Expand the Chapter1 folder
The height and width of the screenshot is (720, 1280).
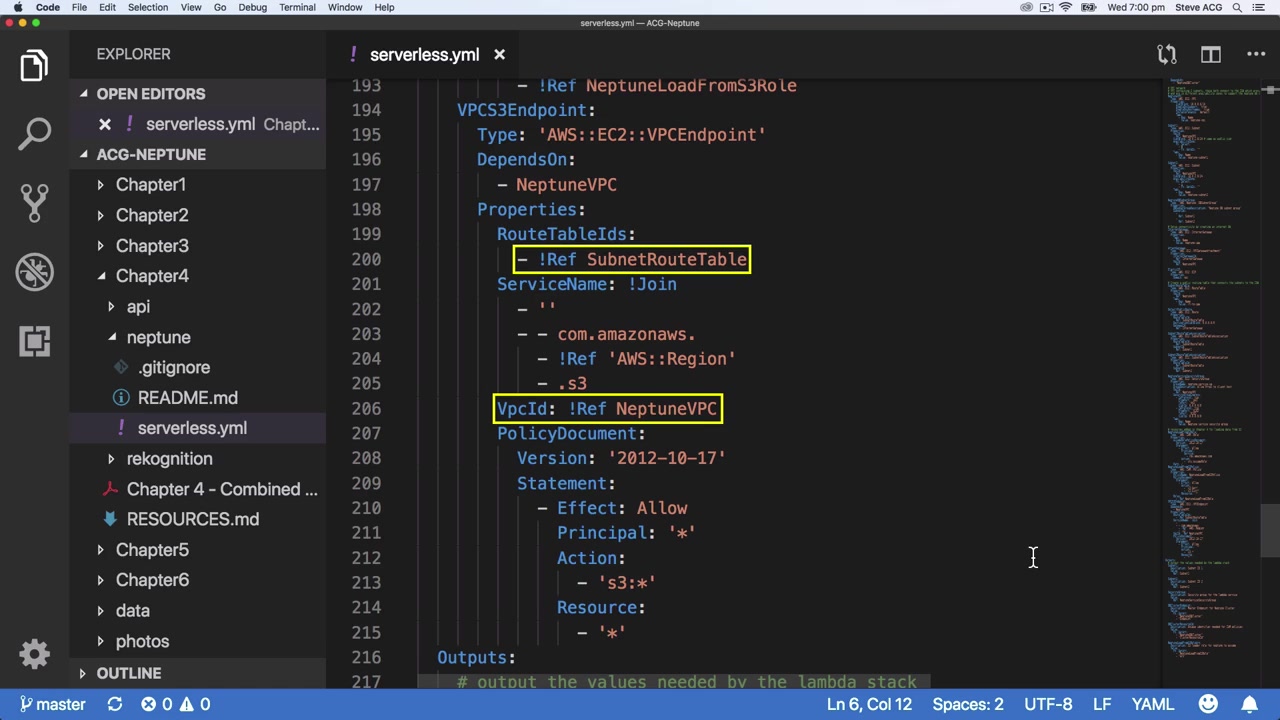pos(150,185)
